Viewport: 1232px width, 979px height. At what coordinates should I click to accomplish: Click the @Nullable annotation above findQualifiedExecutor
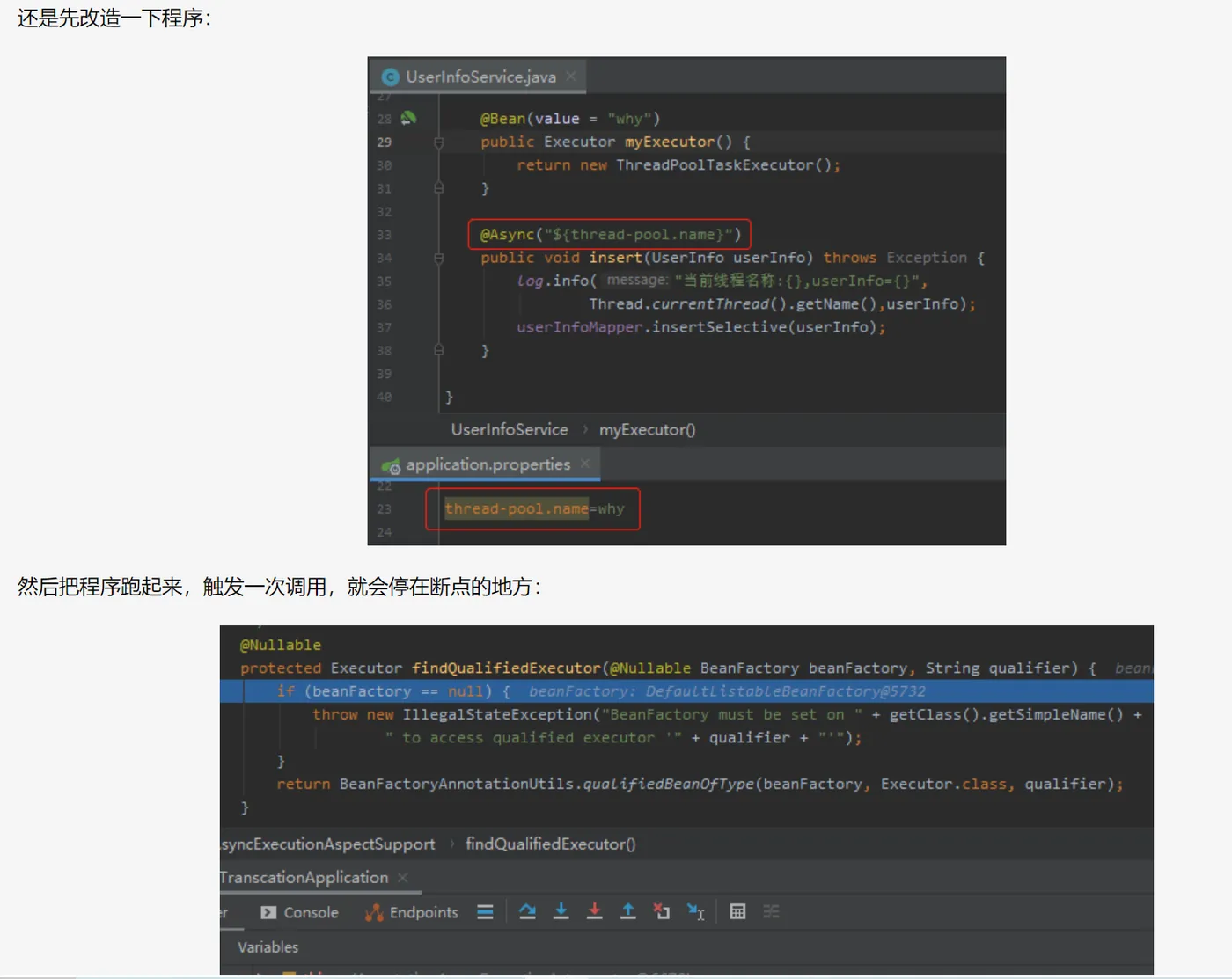[281, 645]
